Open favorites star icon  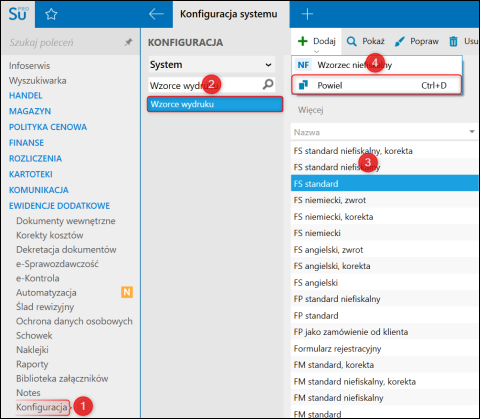tap(51, 14)
